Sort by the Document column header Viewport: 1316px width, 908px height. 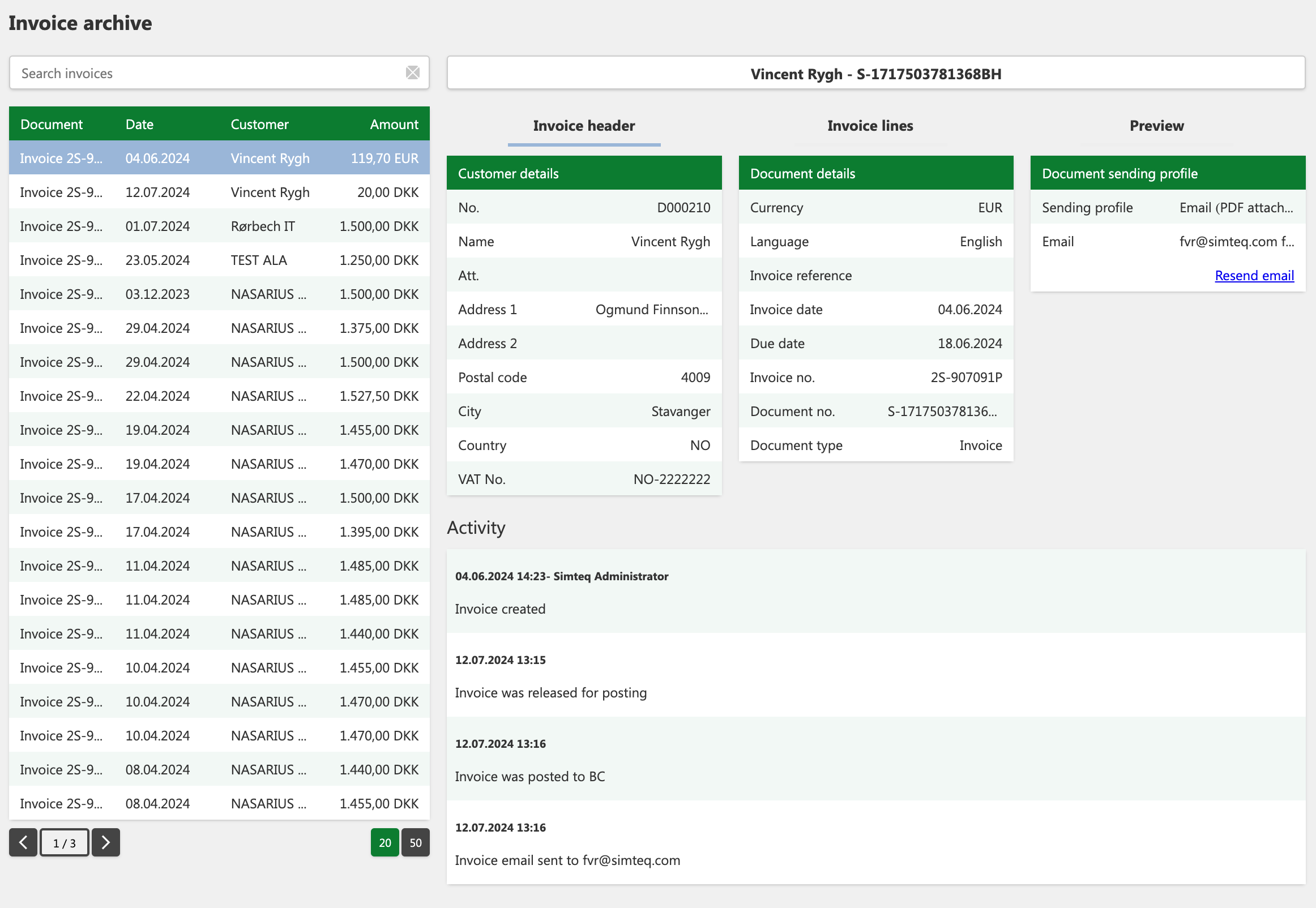pyautogui.click(x=51, y=124)
